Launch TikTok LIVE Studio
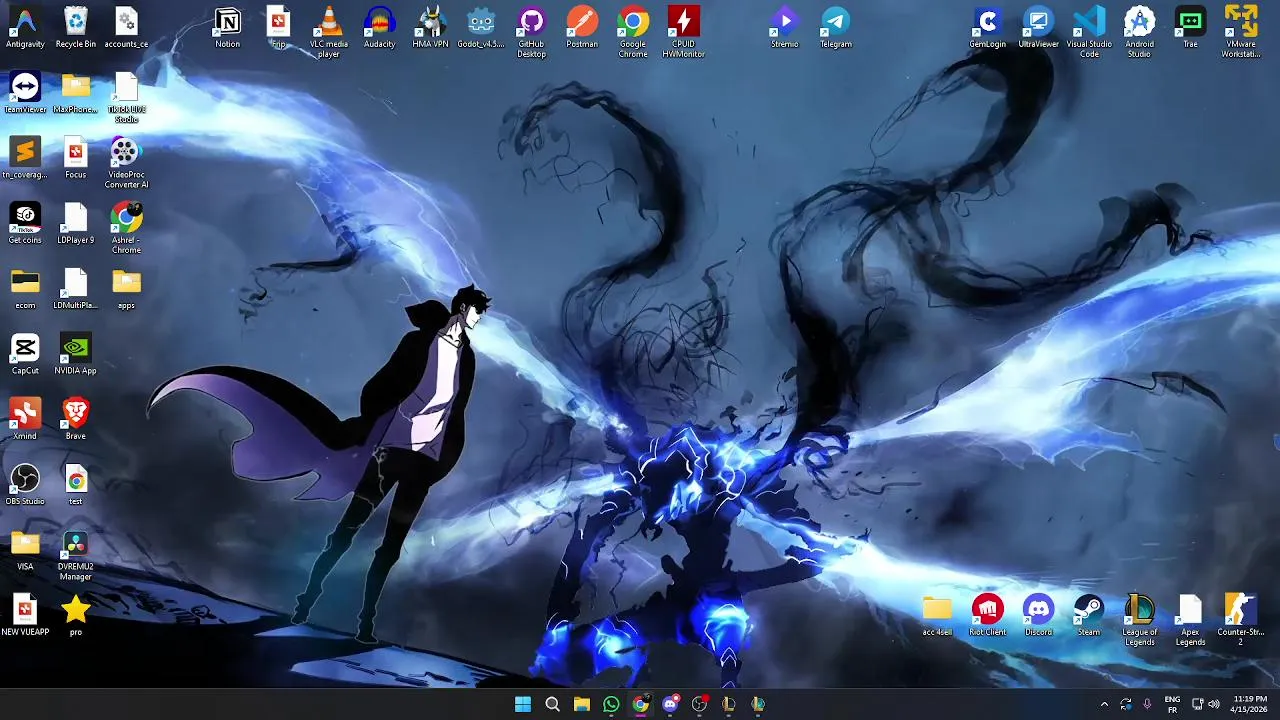The height and width of the screenshot is (720, 1280). click(126, 98)
